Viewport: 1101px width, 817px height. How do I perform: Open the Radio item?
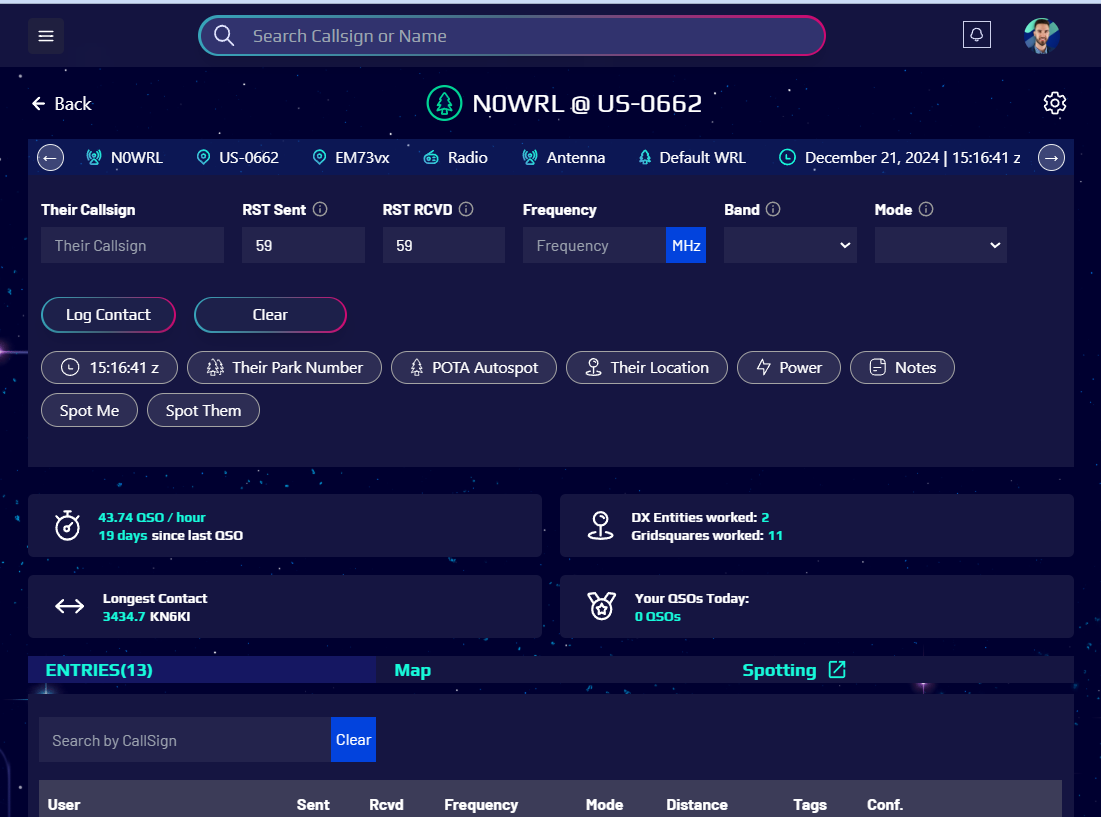pyautogui.click(x=455, y=157)
